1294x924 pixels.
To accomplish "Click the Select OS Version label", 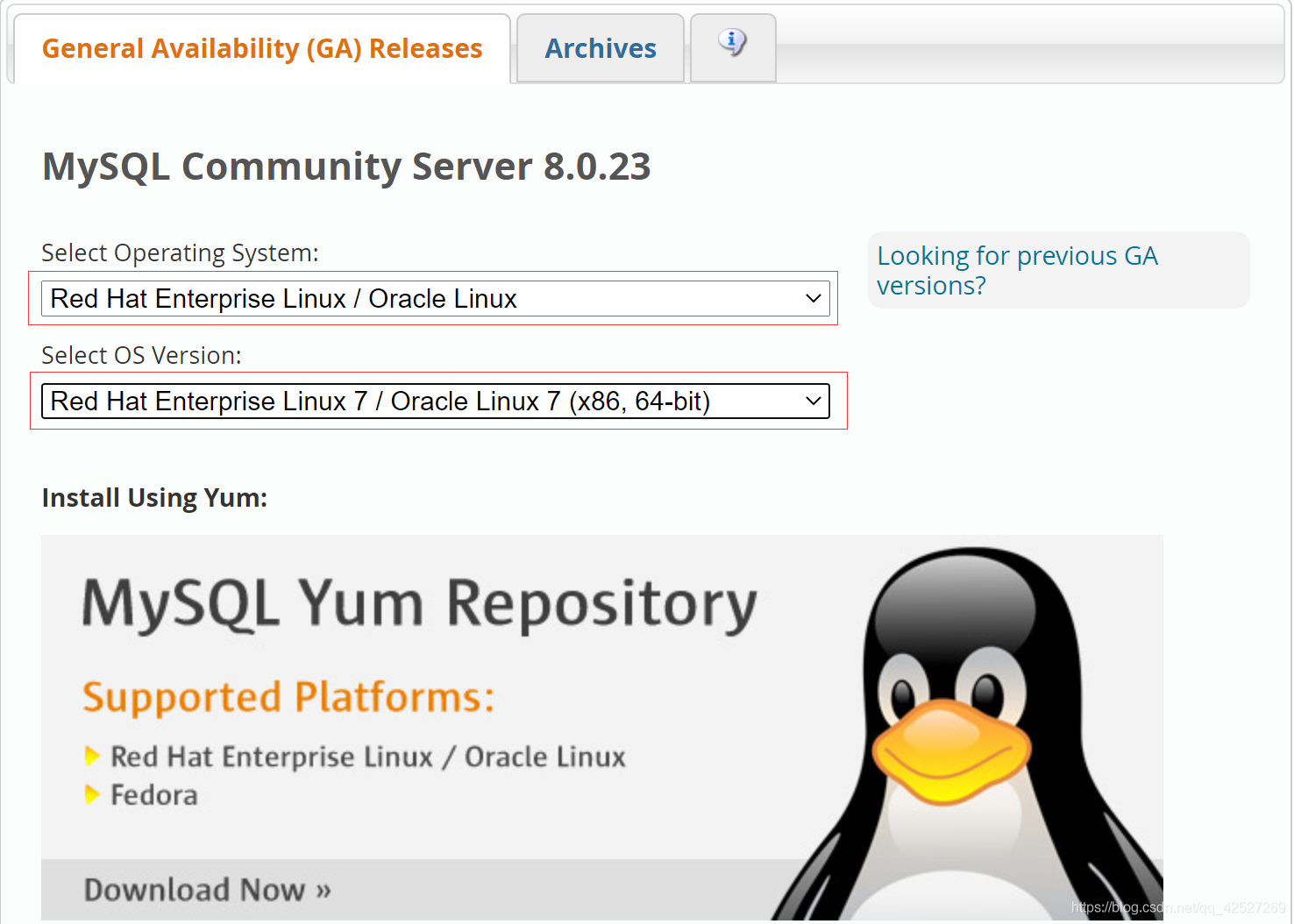I will [141, 355].
